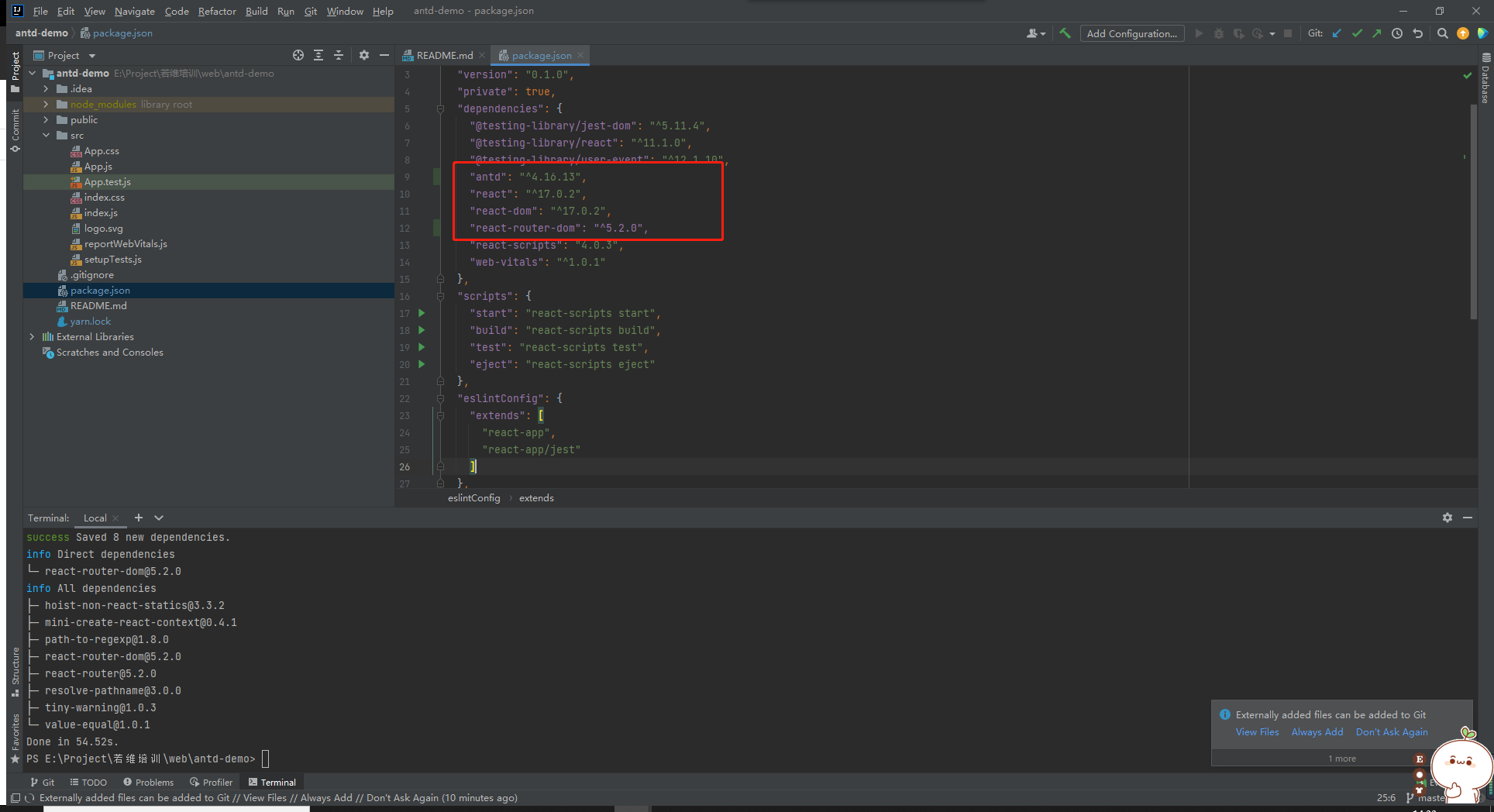
Task: Click the Git Update Project arrow
Action: pos(1337,33)
